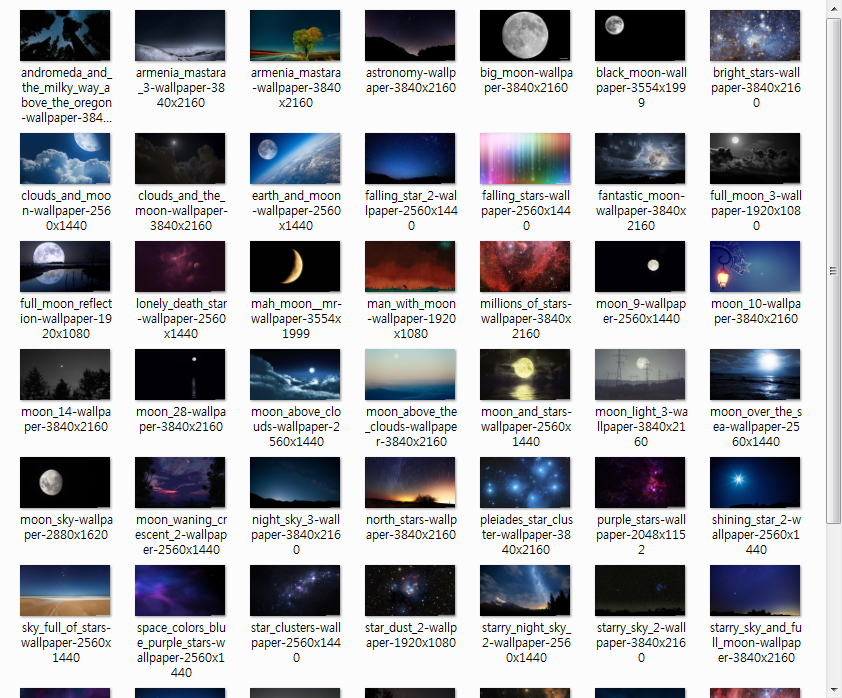Click the scrollbar down arrow
The height and width of the screenshot is (698, 842).
point(833,689)
